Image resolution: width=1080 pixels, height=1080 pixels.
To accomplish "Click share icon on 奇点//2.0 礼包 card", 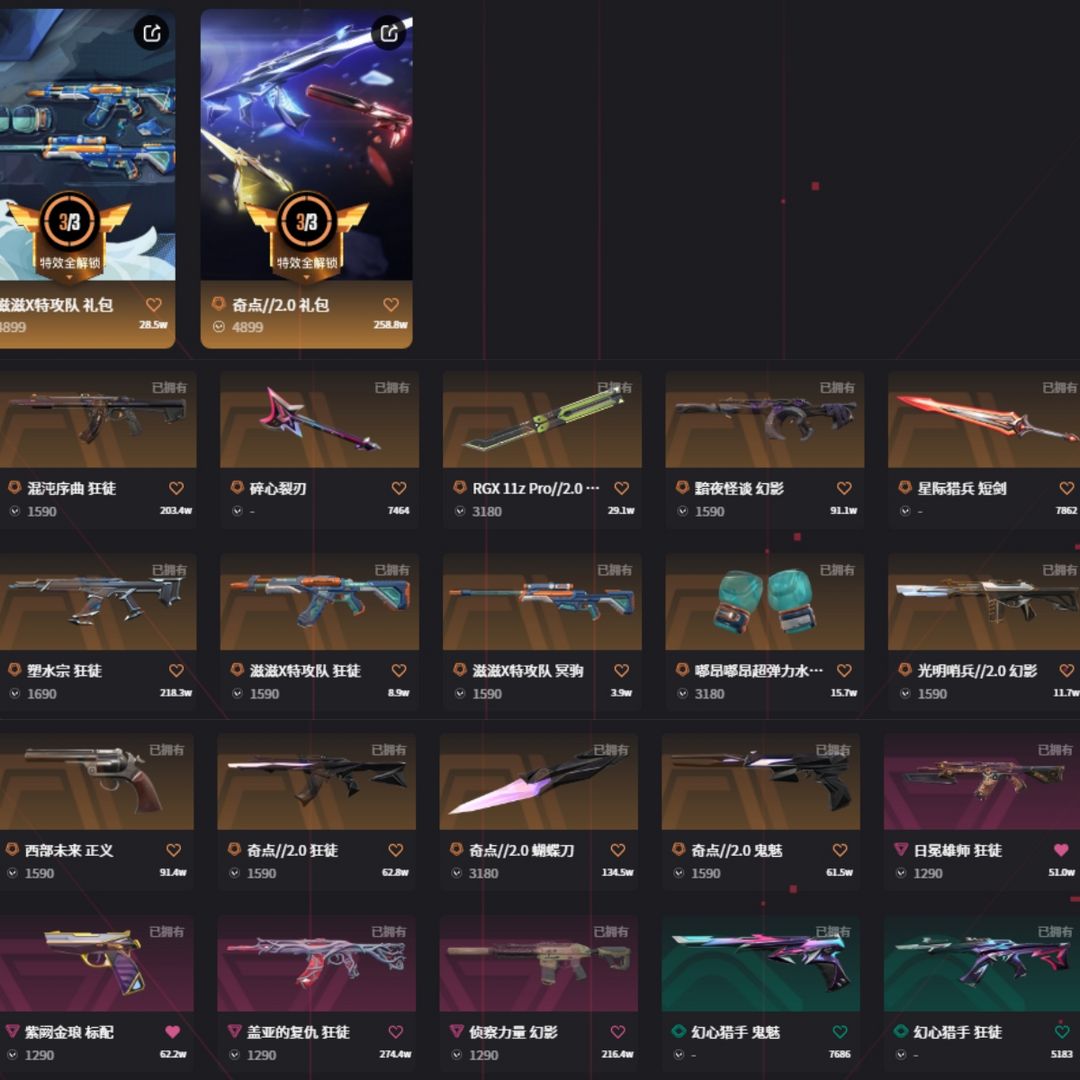I will [x=389, y=32].
